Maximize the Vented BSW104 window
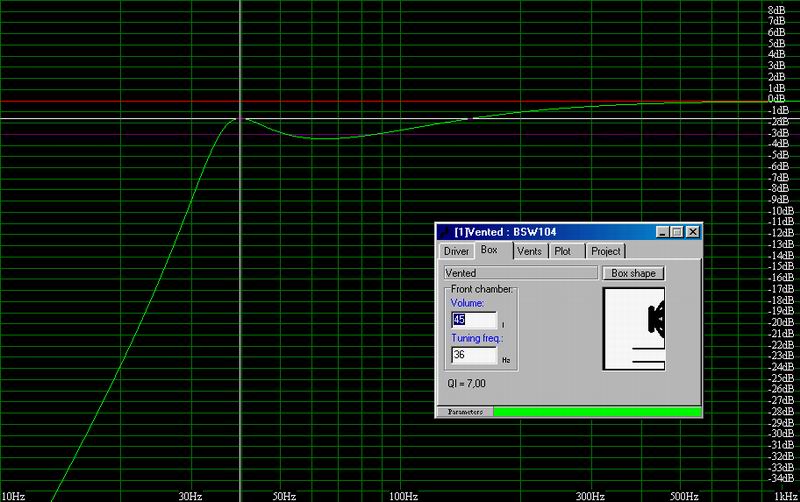This screenshot has width=800, height=502. click(677, 231)
